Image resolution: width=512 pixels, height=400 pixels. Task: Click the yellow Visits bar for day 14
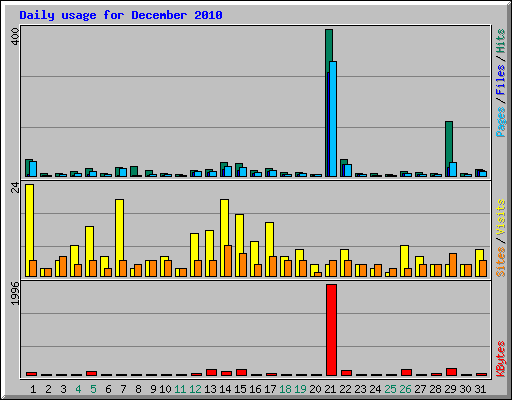(x=224, y=222)
